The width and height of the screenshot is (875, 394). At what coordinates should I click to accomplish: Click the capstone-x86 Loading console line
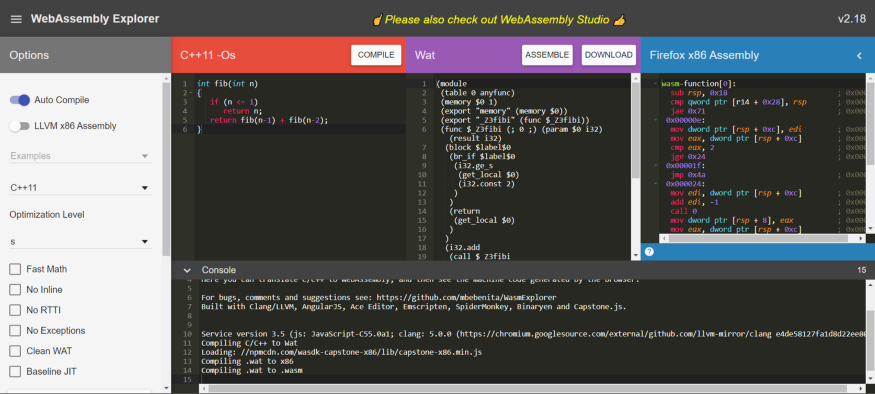coord(342,352)
